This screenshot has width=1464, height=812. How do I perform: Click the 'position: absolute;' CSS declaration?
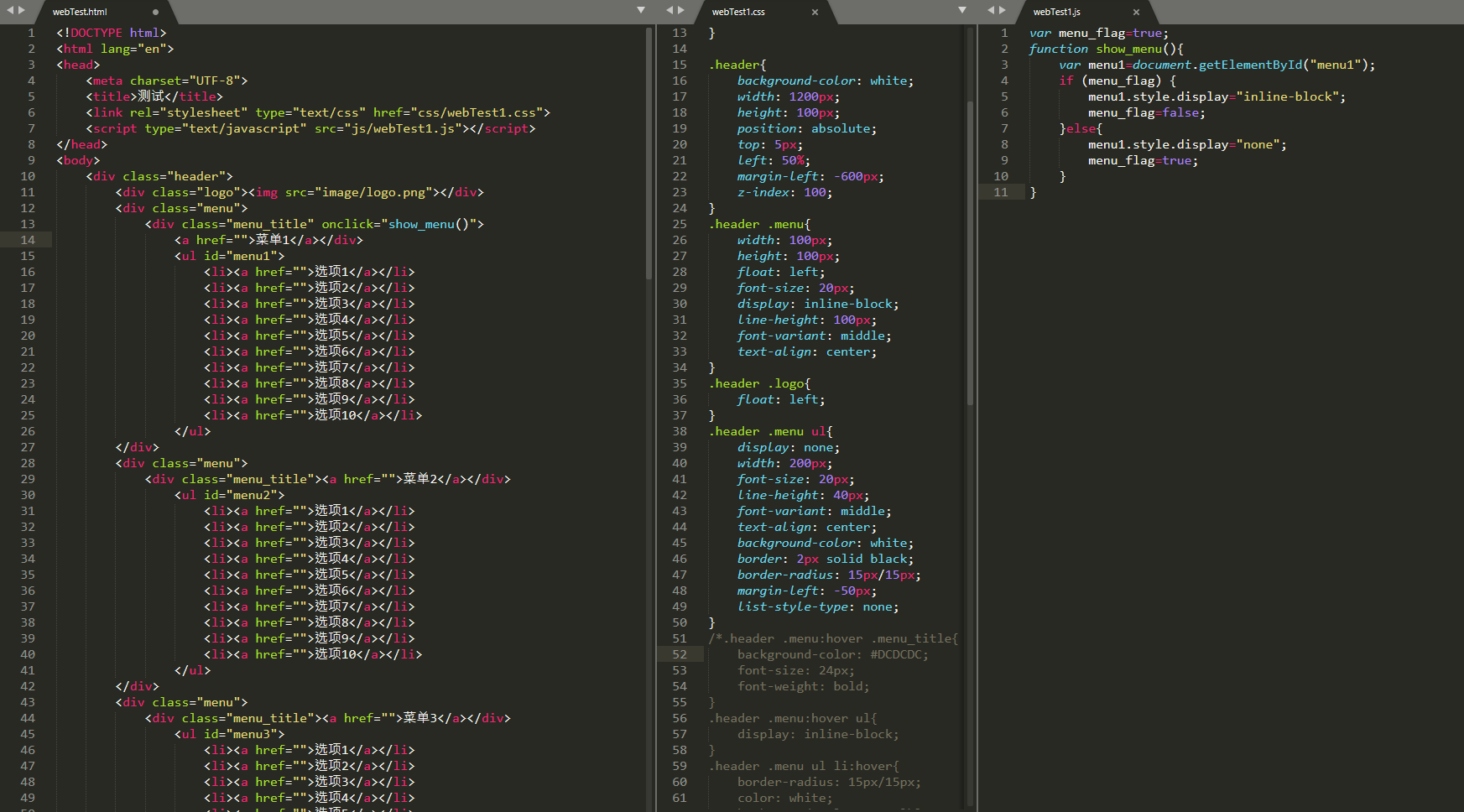(x=807, y=128)
